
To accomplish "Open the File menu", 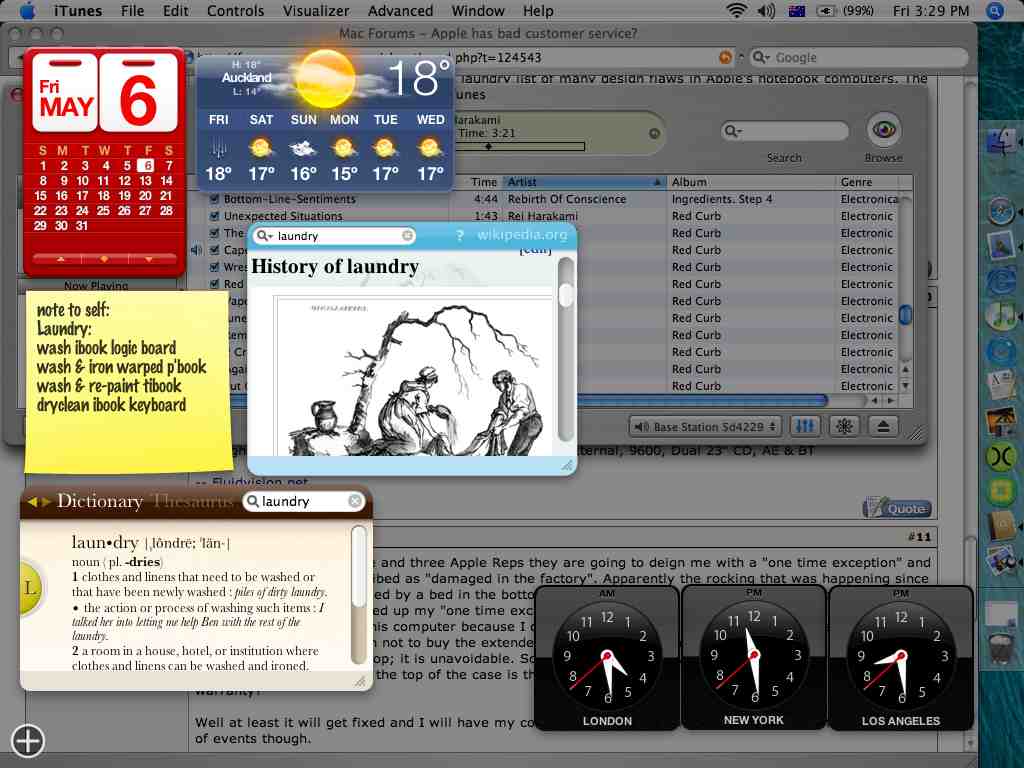I will [x=132, y=10].
